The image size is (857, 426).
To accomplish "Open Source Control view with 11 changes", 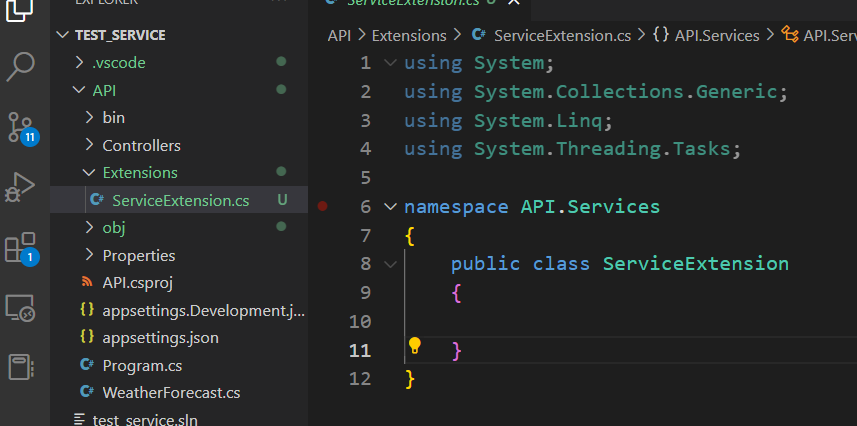I will click(x=22, y=129).
